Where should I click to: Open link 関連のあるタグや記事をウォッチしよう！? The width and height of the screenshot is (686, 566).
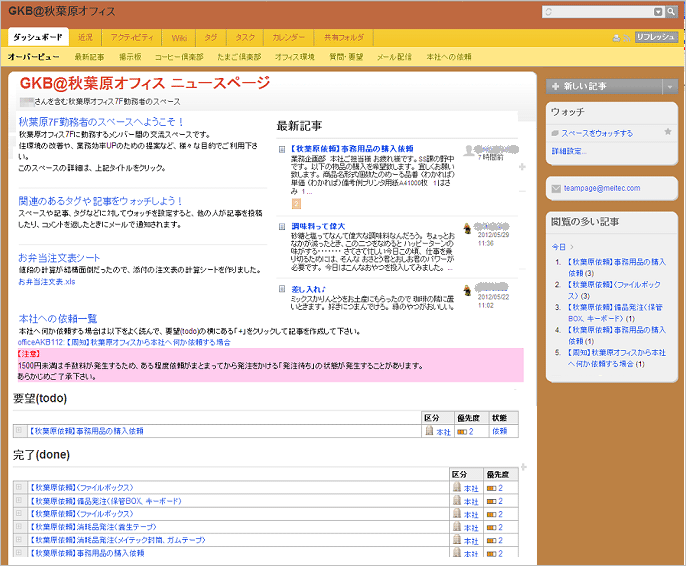tap(100, 201)
